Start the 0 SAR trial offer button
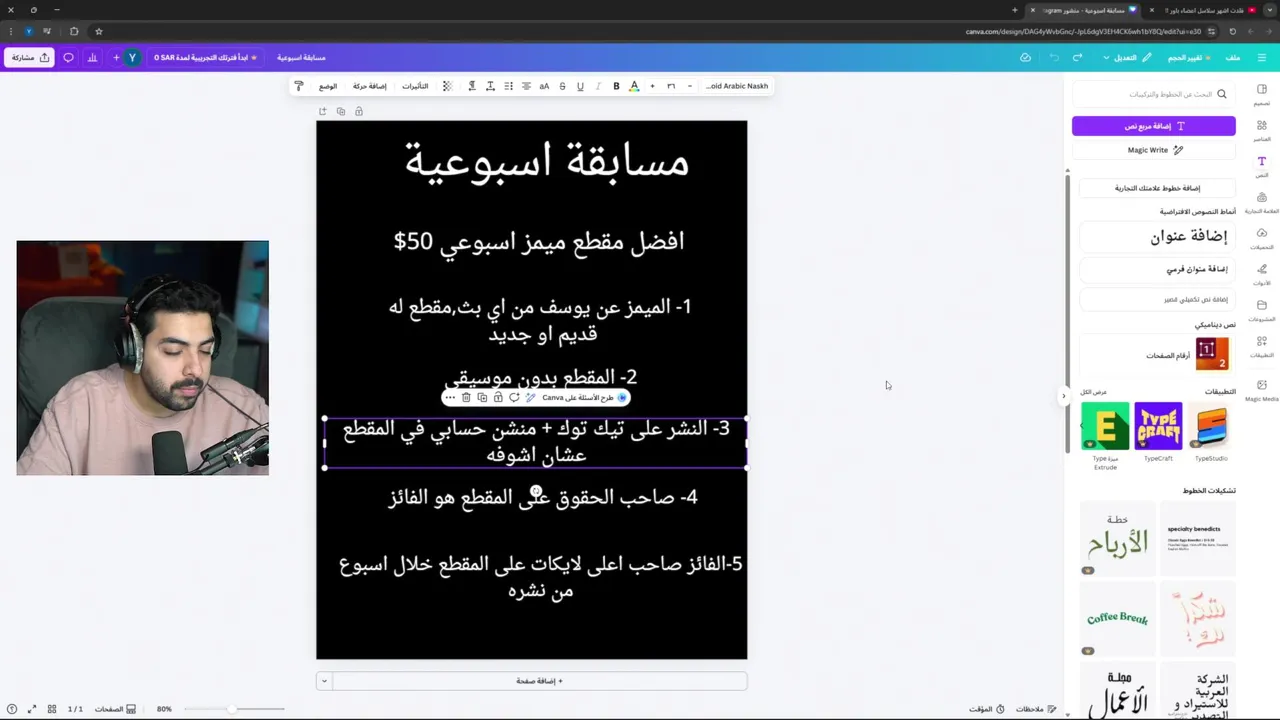Screen dimensions: 1280x720 coord(206,57)
